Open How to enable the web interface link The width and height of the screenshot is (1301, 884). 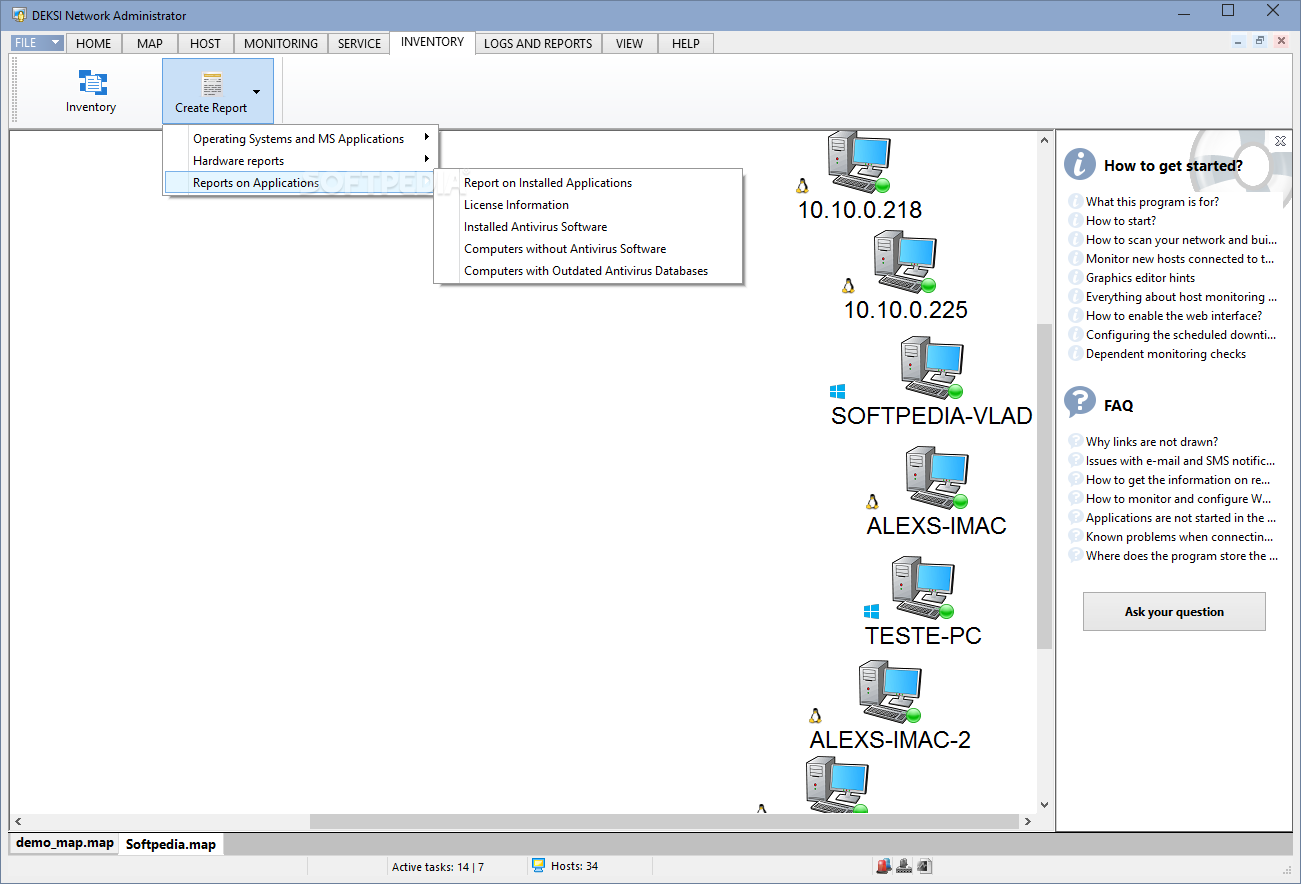pos(1174,316)
